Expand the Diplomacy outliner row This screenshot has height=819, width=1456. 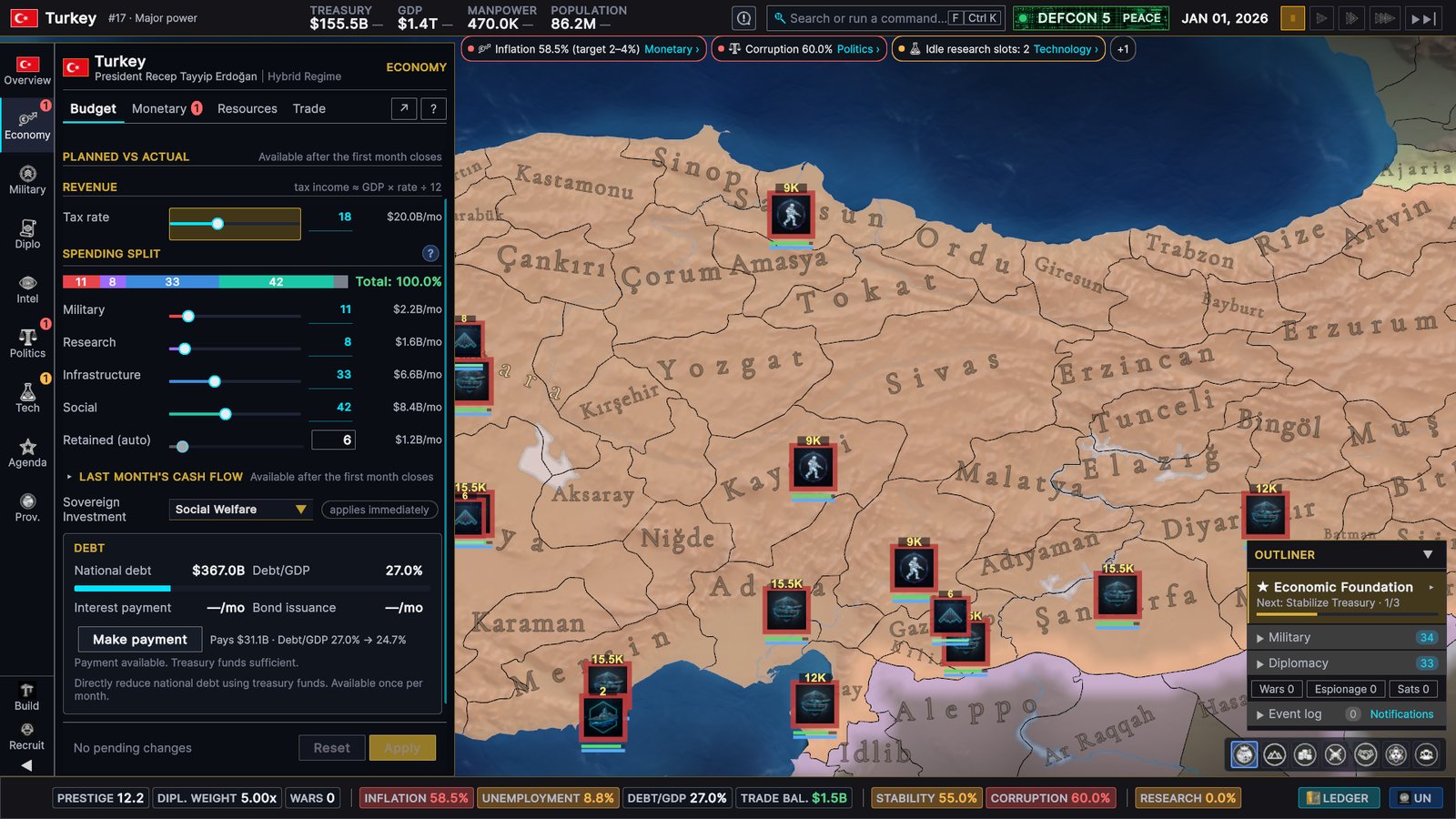(x=1347, y=663)
